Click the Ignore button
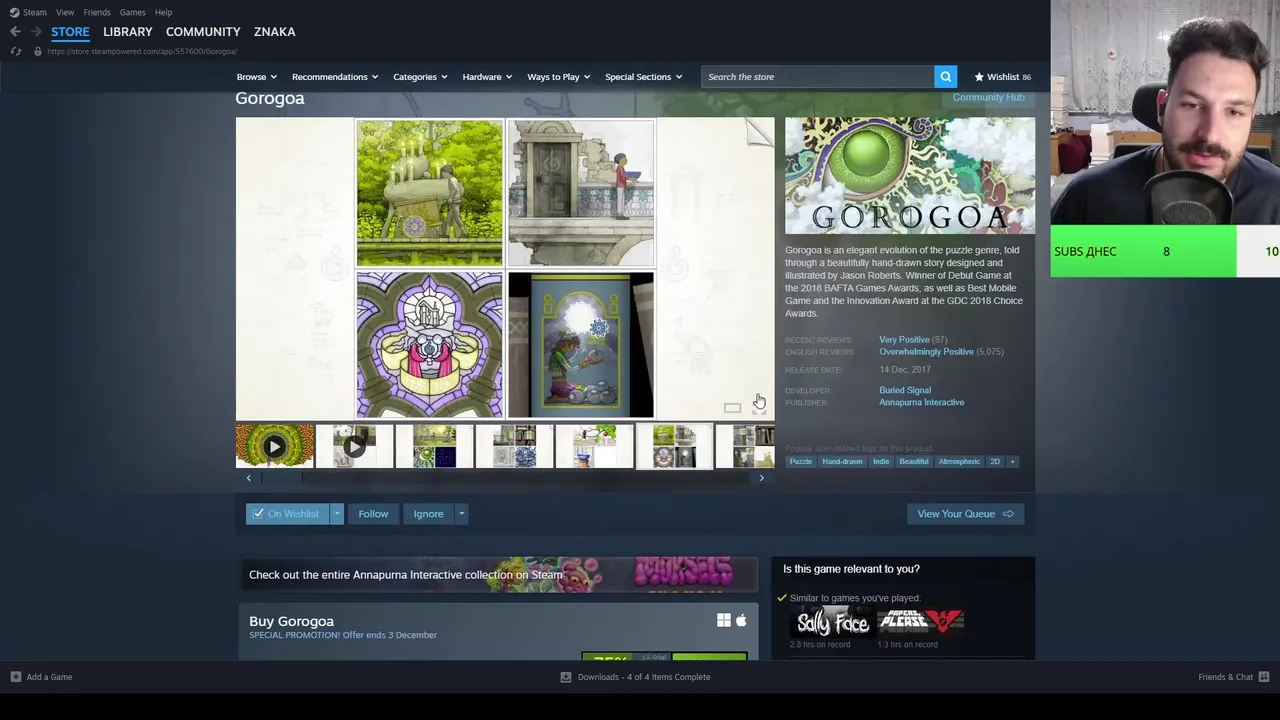Viewport: 1280px width, 720px height. (428, 514)
